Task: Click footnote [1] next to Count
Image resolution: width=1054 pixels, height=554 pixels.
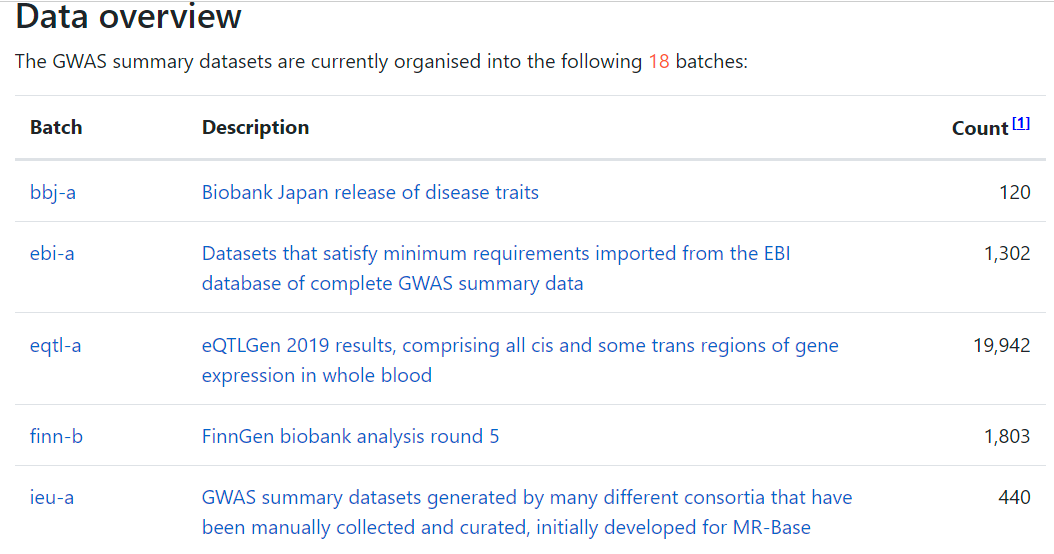Action: pyautogui.click(x=1021, y=123)
